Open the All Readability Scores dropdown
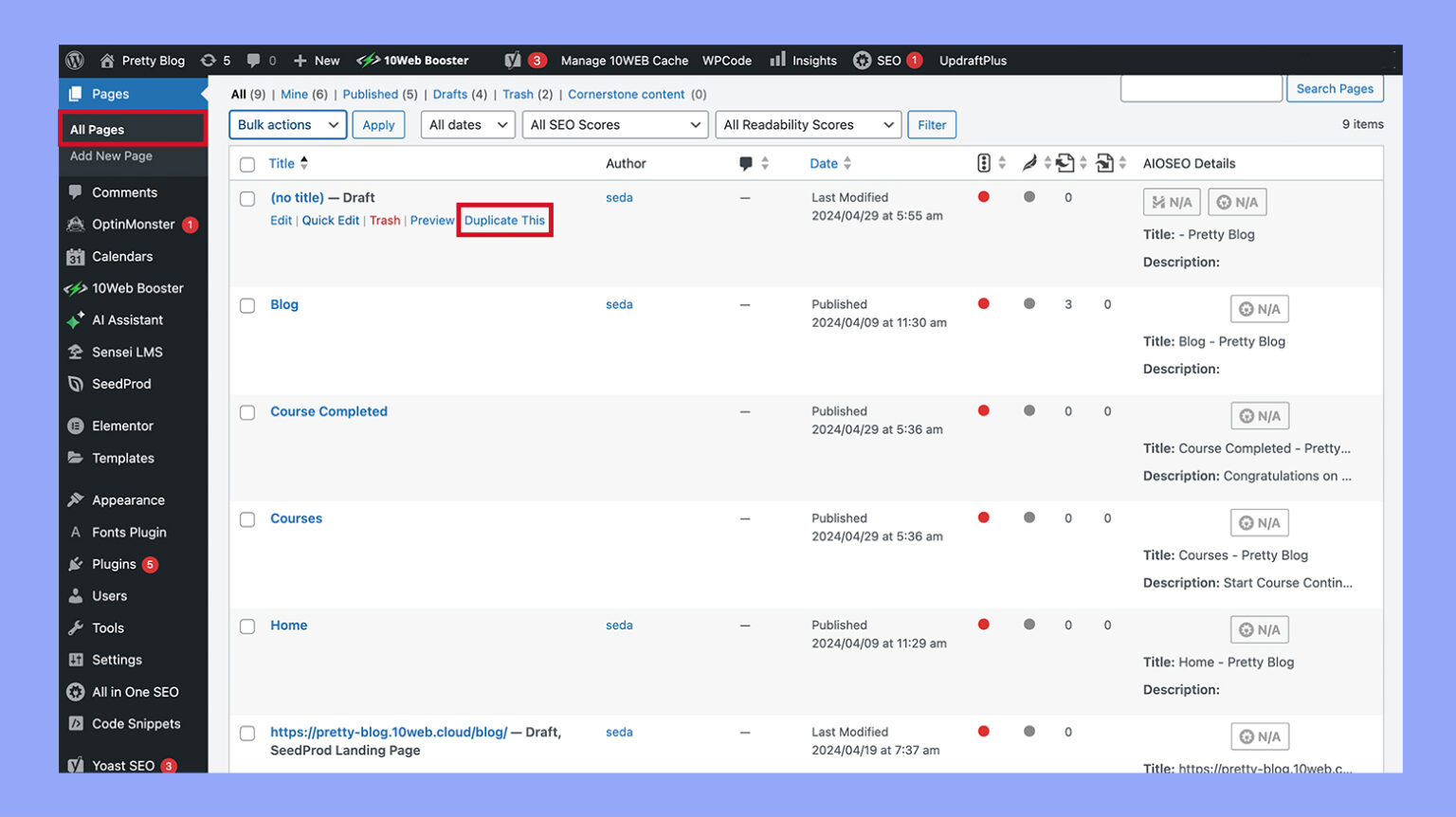The height and width of the screenshot is (817, 1456). tap(808, 124)
